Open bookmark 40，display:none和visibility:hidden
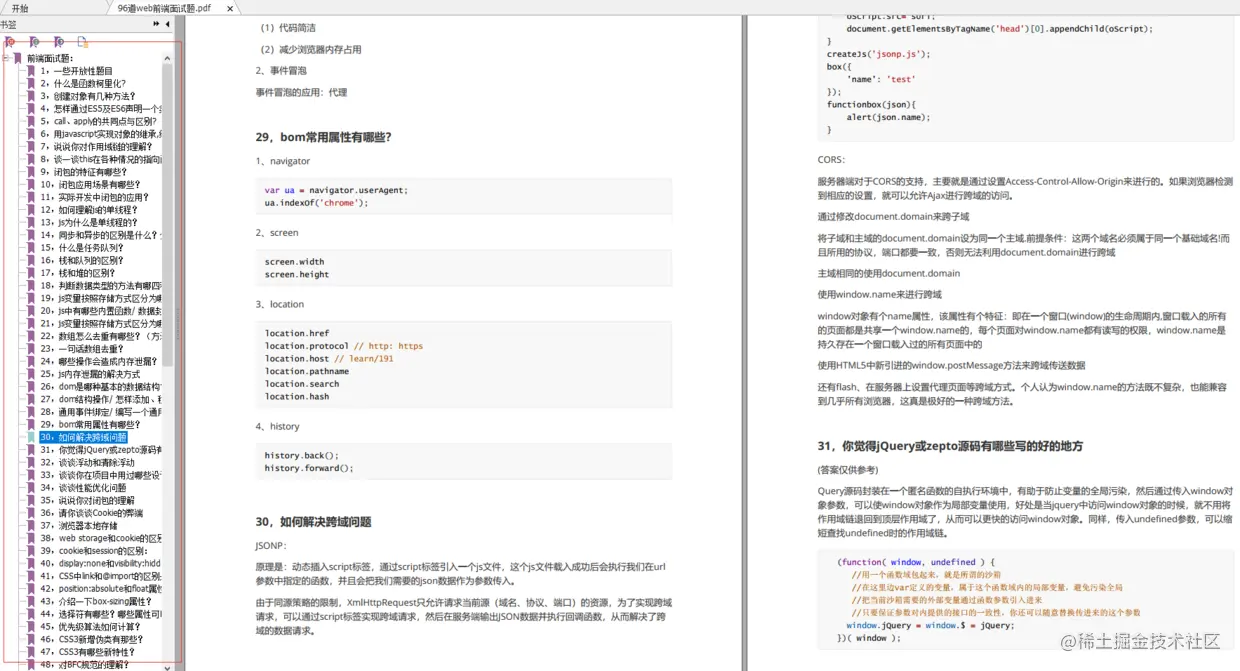 [x=100, y=563]
